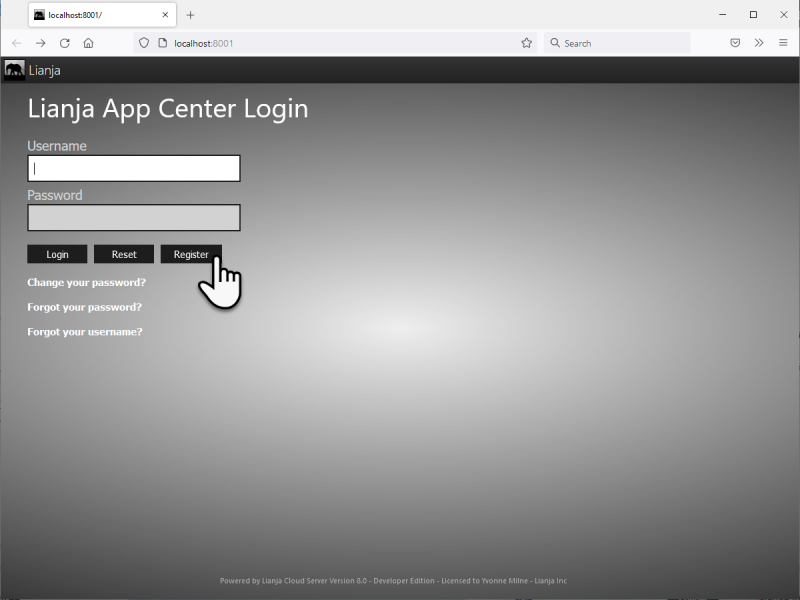Open the favicon on the localhost:8001 tab
This screenshot has height=600, width=800.
point(39,14)
